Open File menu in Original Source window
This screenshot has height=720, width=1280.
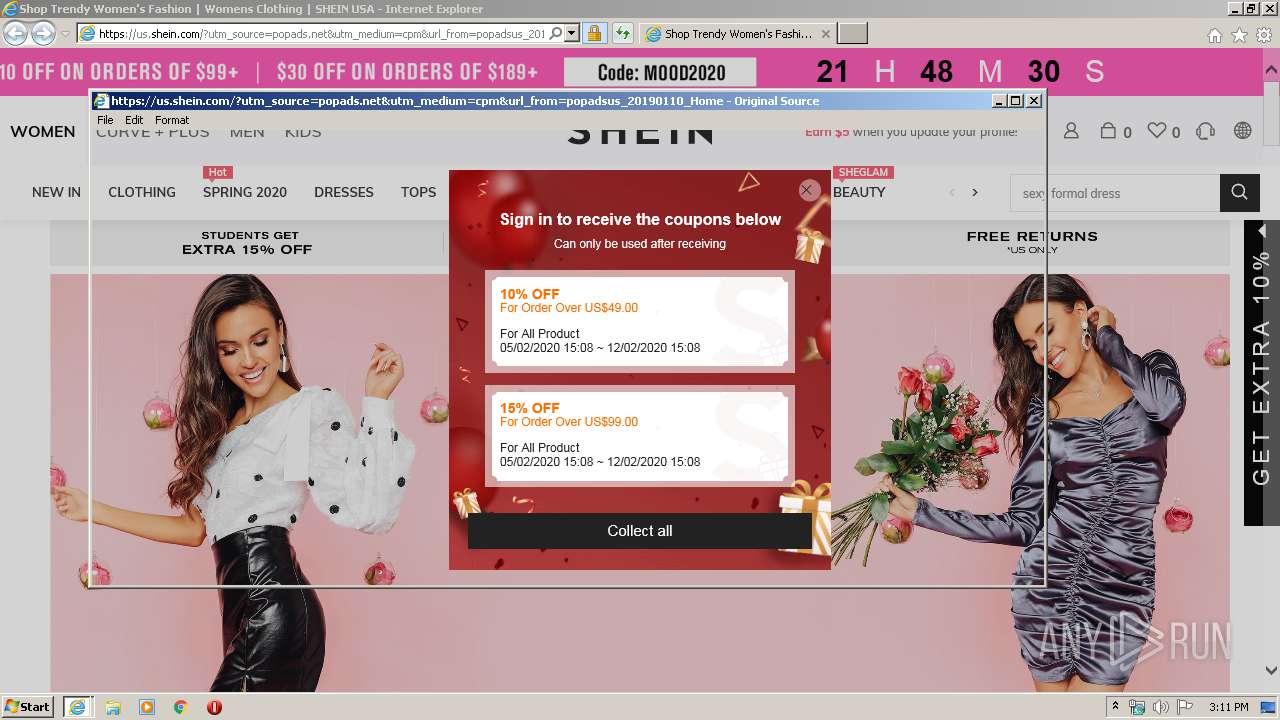(105, 120)
